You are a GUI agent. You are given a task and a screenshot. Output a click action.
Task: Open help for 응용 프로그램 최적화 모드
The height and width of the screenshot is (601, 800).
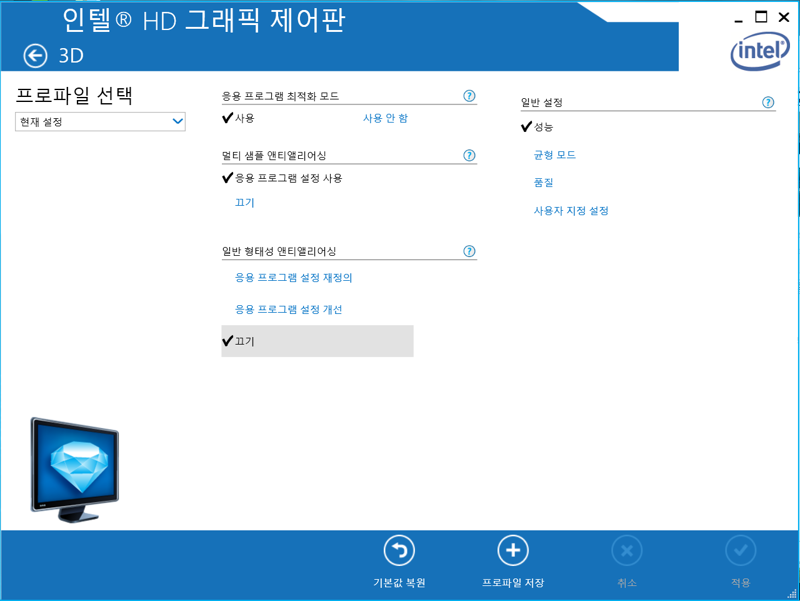click(469, 96)
